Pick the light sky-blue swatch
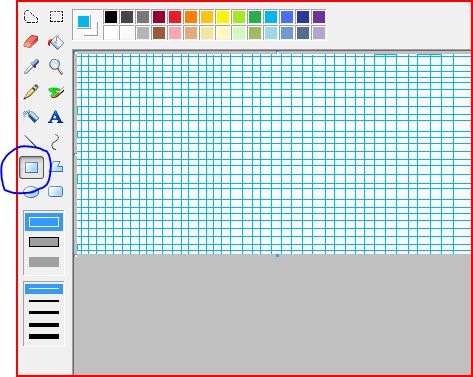 pyautogui.click(x=271, y=33)
